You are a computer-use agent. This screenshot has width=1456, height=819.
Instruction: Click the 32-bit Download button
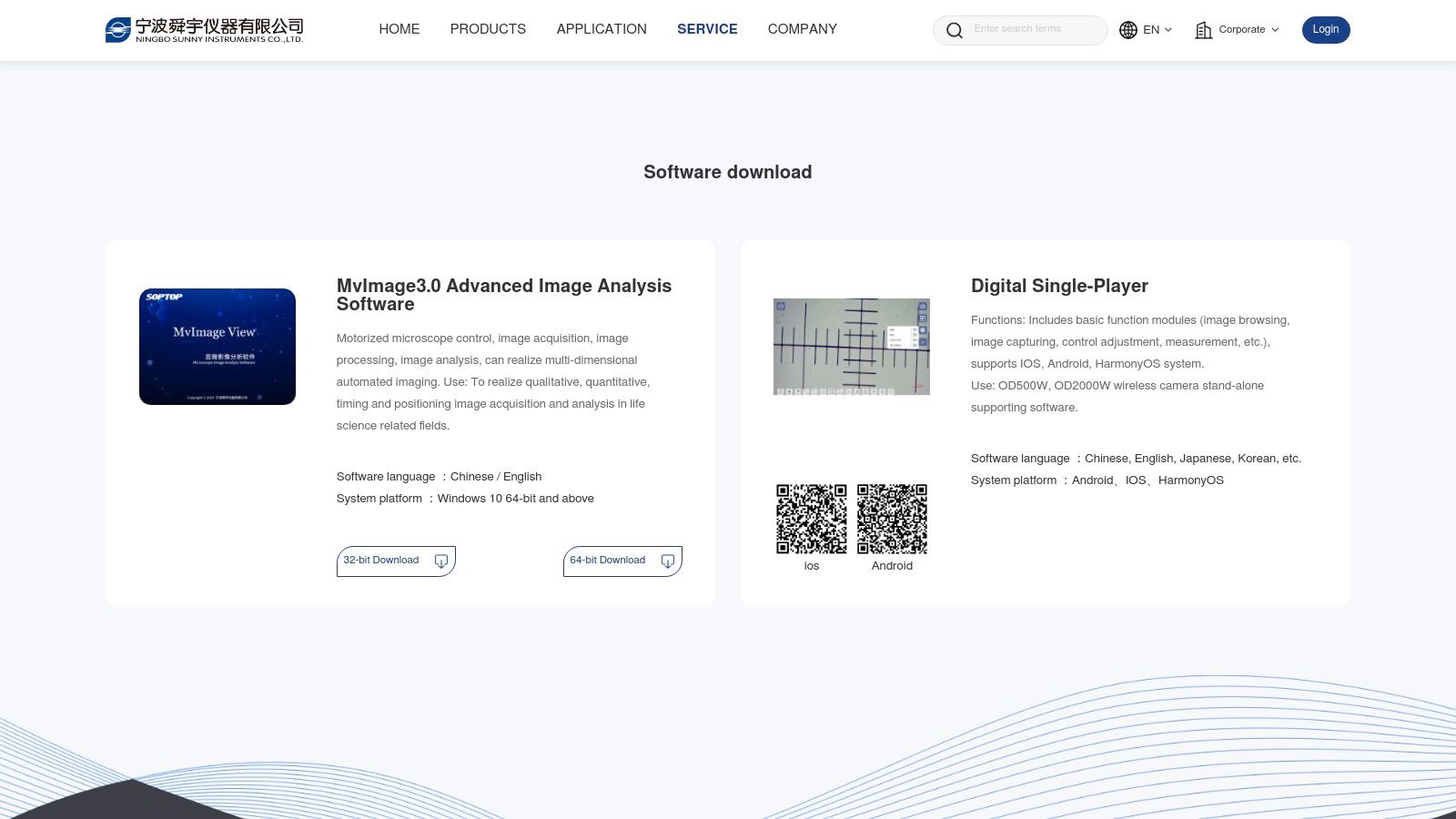(396, 561)
